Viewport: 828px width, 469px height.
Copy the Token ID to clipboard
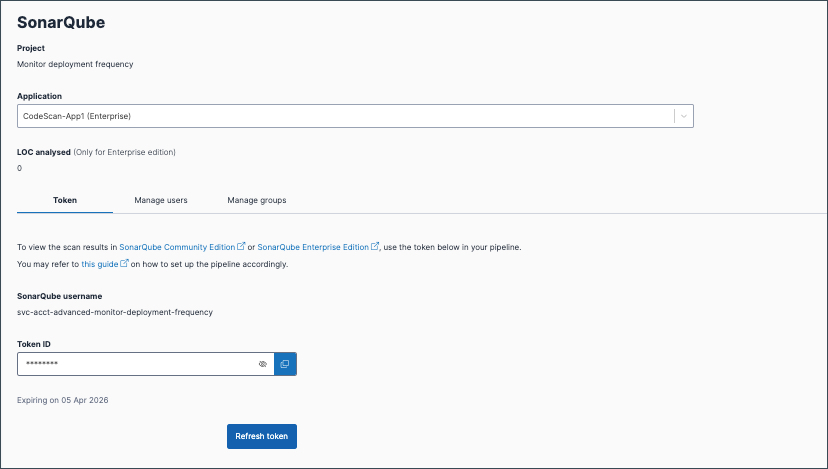click(x=285, y=364)
